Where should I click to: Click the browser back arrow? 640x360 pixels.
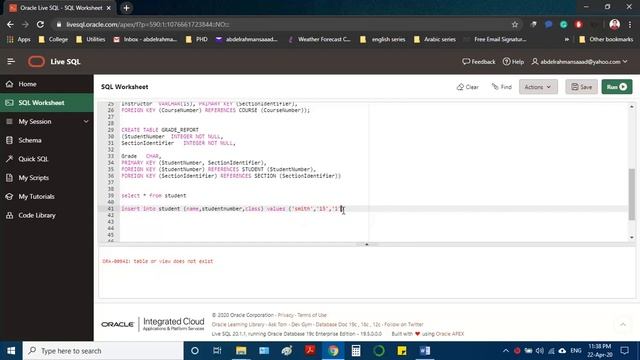pos(10,24)
